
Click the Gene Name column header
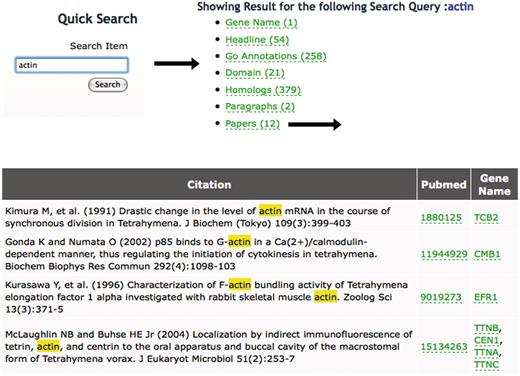pyautogui.click(x=494, y=184)
